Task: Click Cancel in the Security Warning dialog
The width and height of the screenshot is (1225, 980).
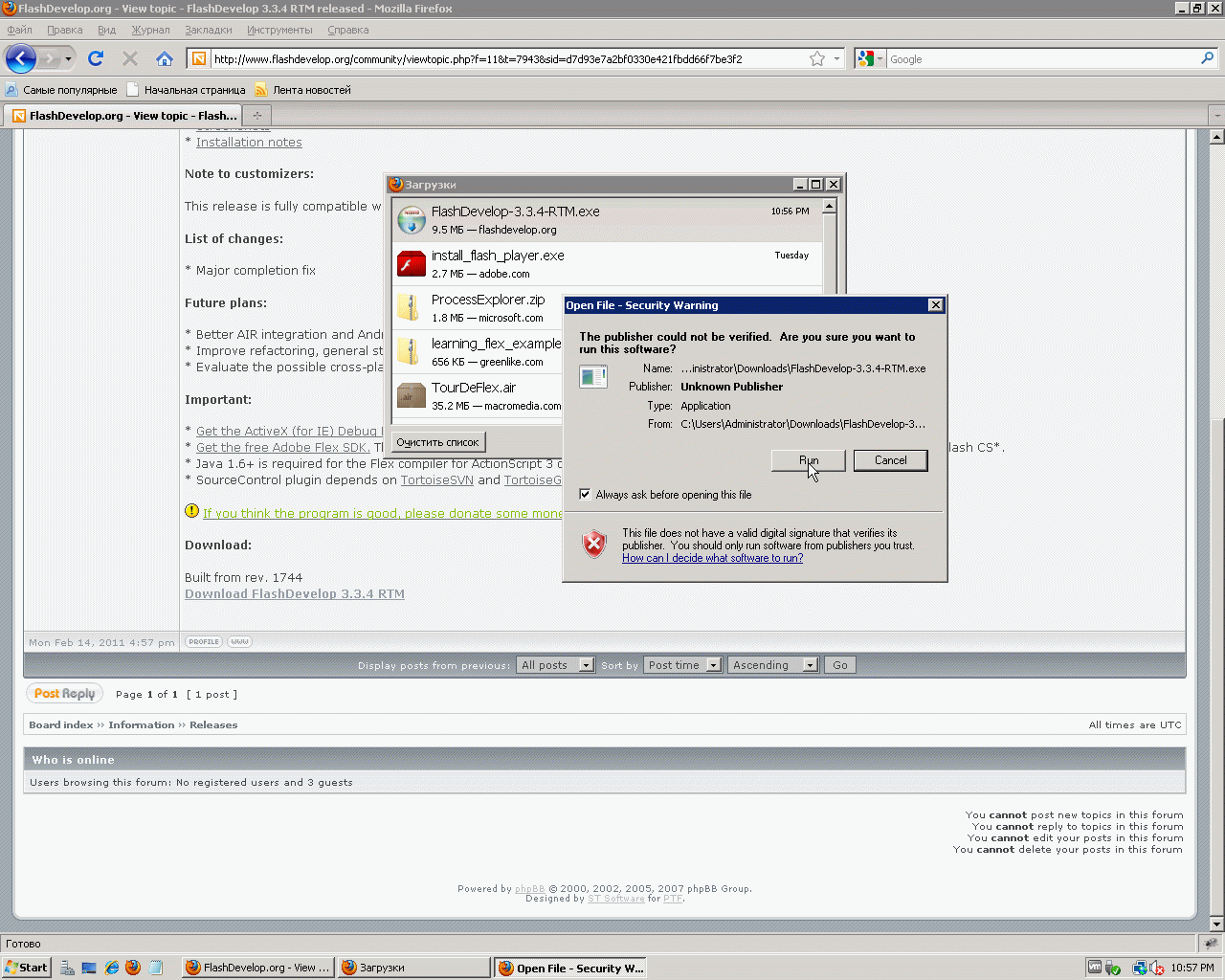Action: pos(891,460)
